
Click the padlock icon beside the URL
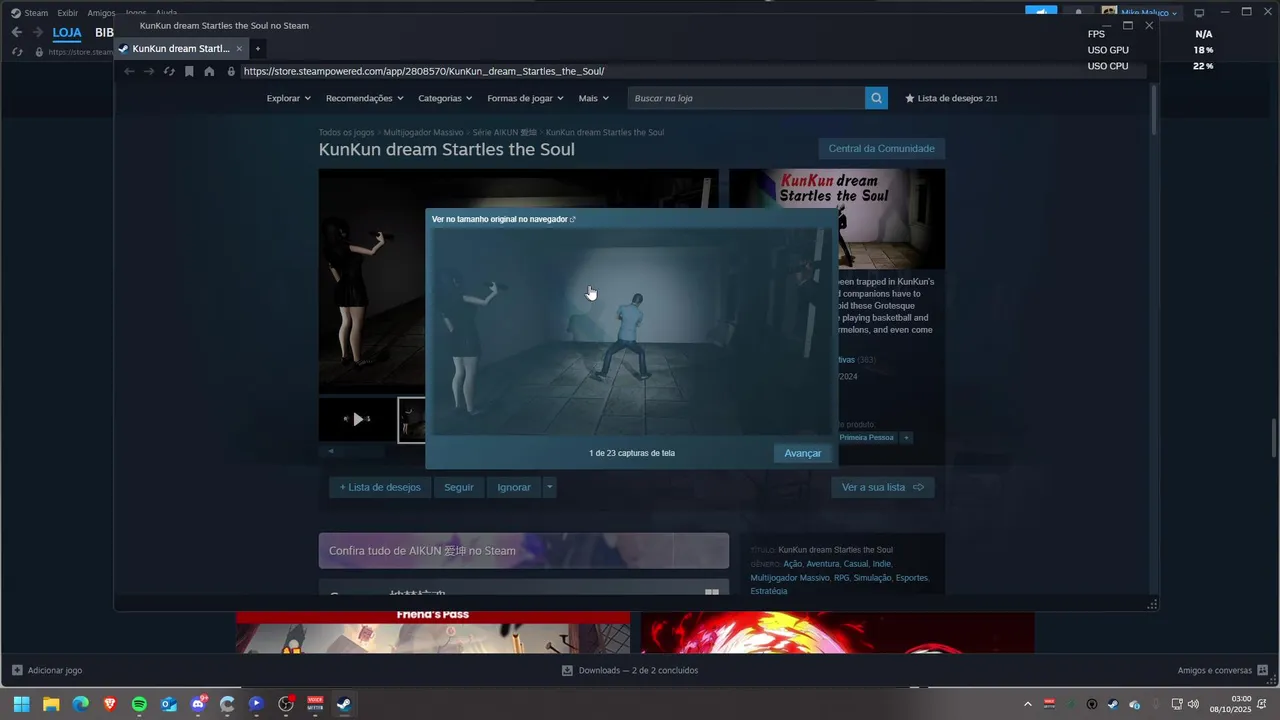(231, 71)
